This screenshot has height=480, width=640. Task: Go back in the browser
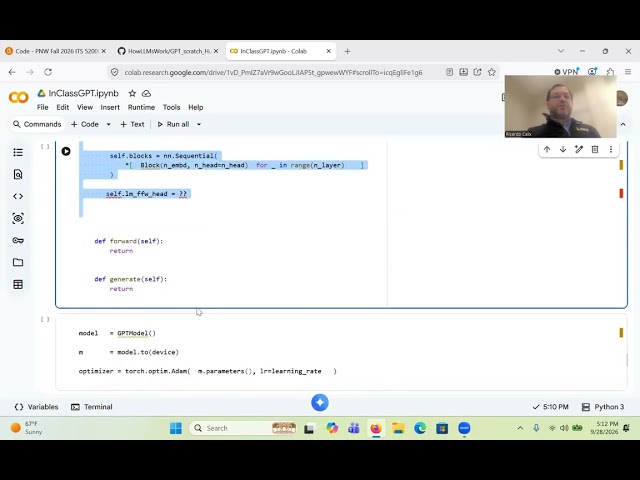[x=12, y=72]
